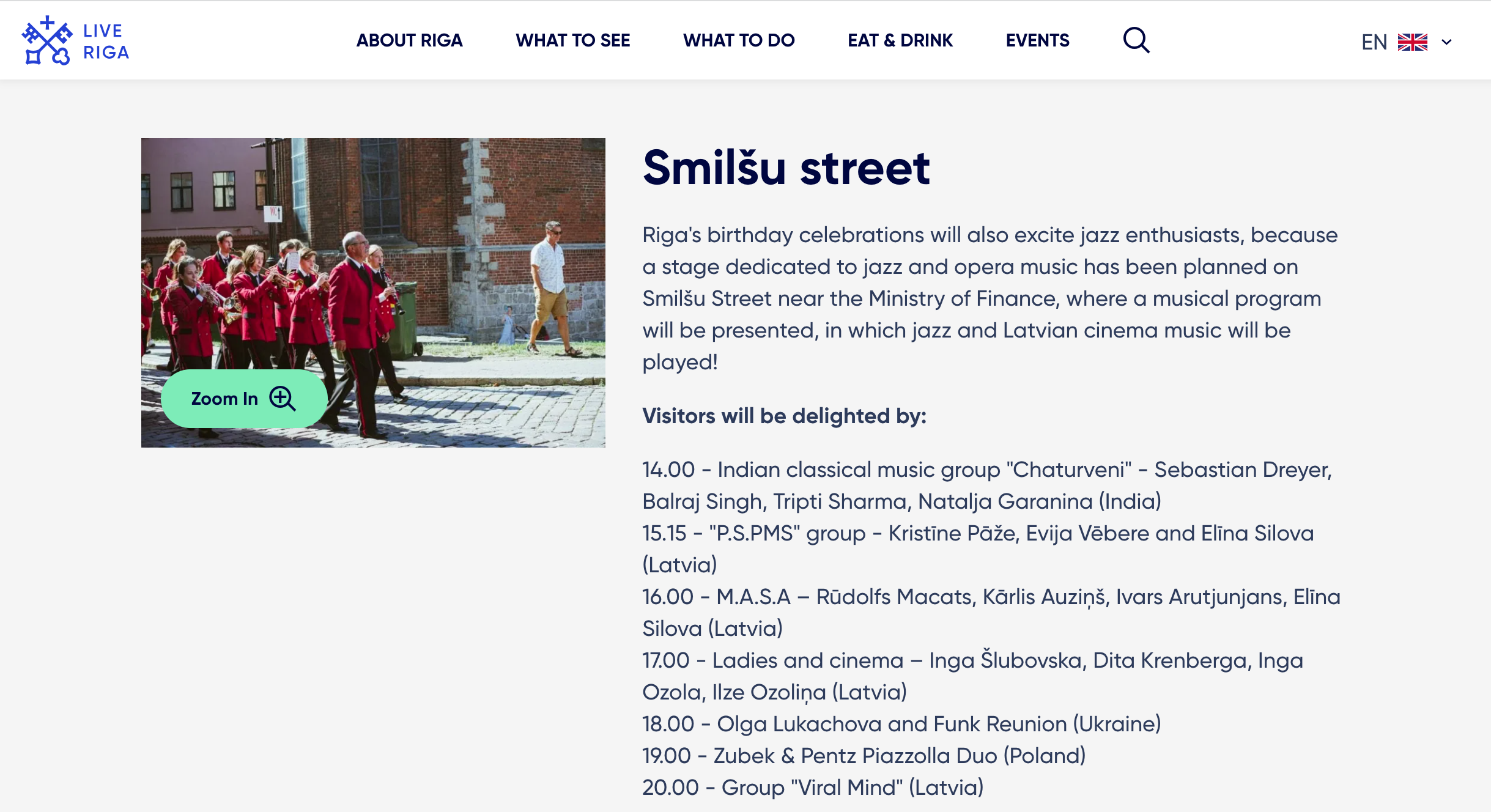Expand the language selector chevron
The image size is (1491, 812).
tap(1446, 42)
